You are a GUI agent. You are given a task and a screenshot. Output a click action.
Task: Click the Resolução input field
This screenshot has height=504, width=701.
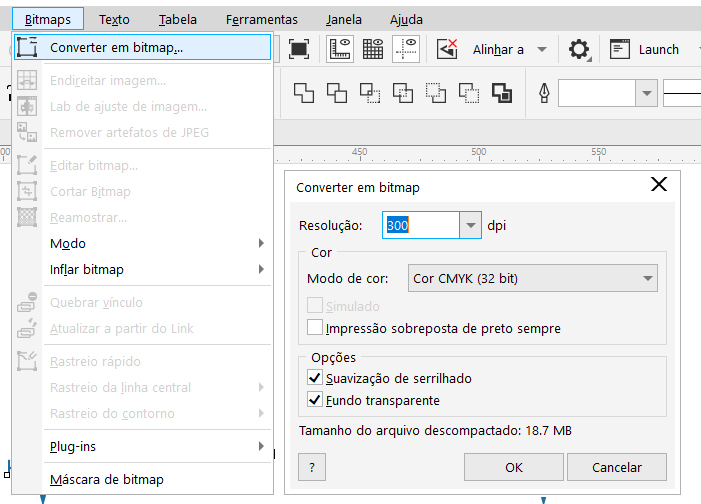click(421, 226)
